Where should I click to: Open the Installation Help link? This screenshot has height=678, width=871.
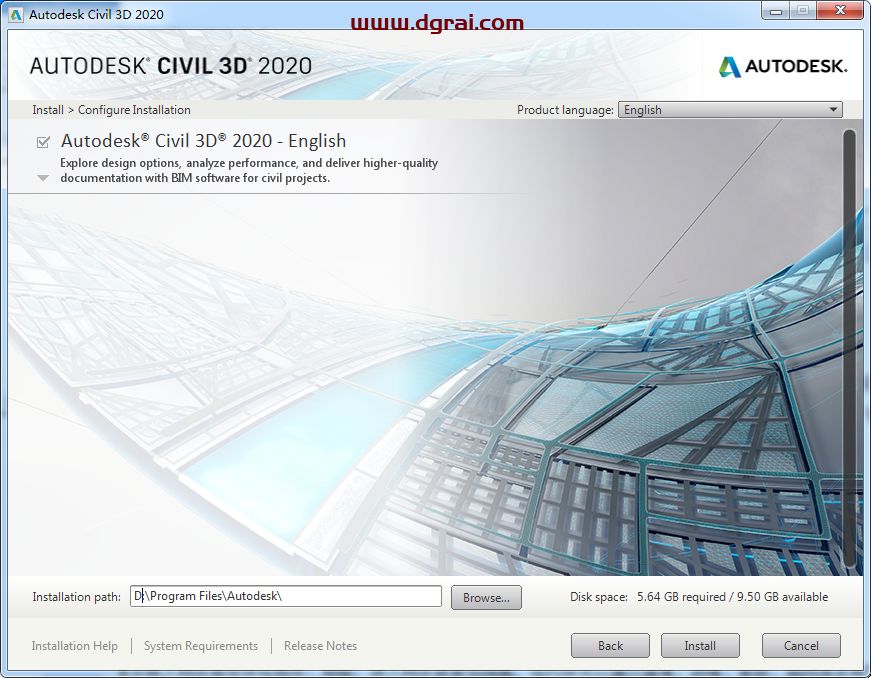tap(74, 646)
